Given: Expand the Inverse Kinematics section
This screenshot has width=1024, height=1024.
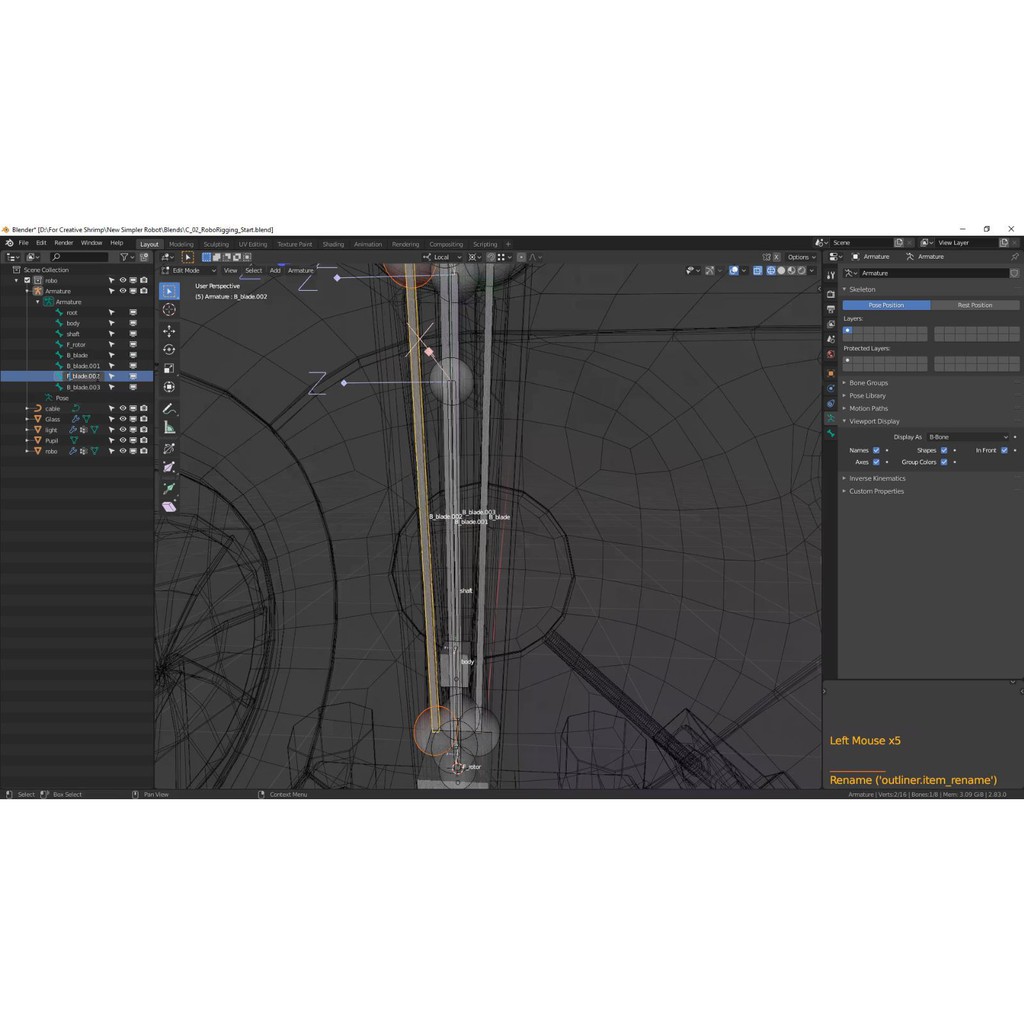Looking at the screenshot, I should tap(876, 478).
